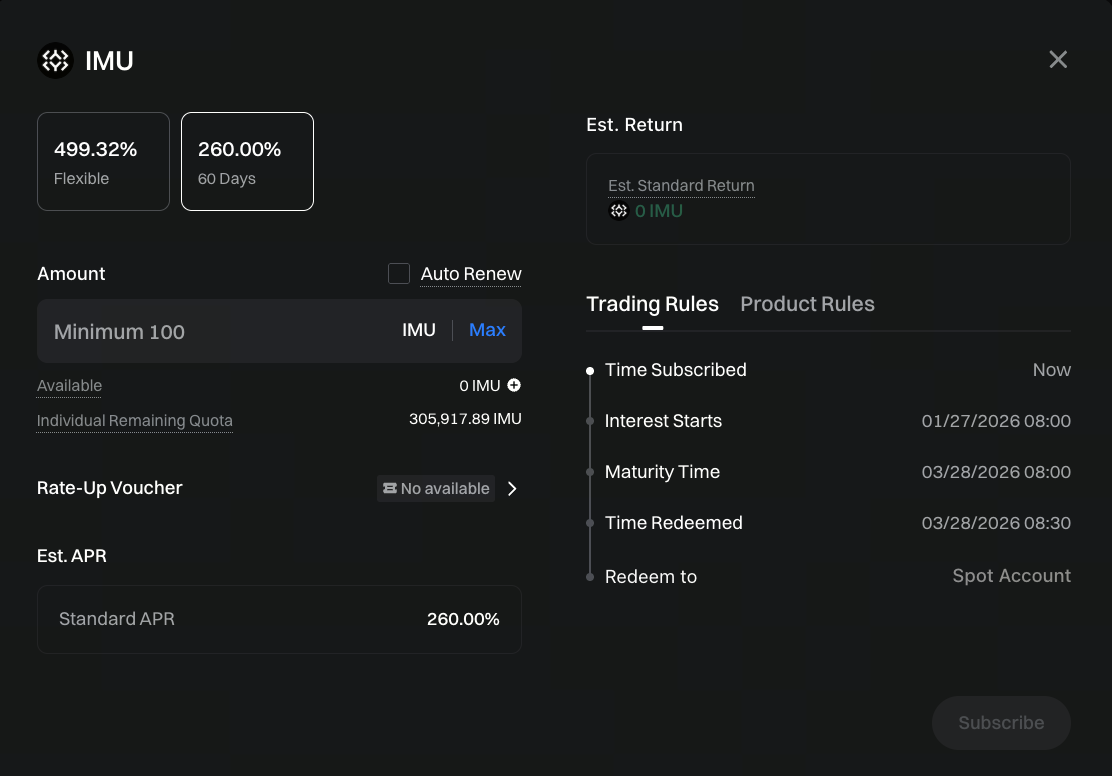This screenshot has height=776, width=1112.
Task: Click the voucher ticket icon
Action: (389, 488)
